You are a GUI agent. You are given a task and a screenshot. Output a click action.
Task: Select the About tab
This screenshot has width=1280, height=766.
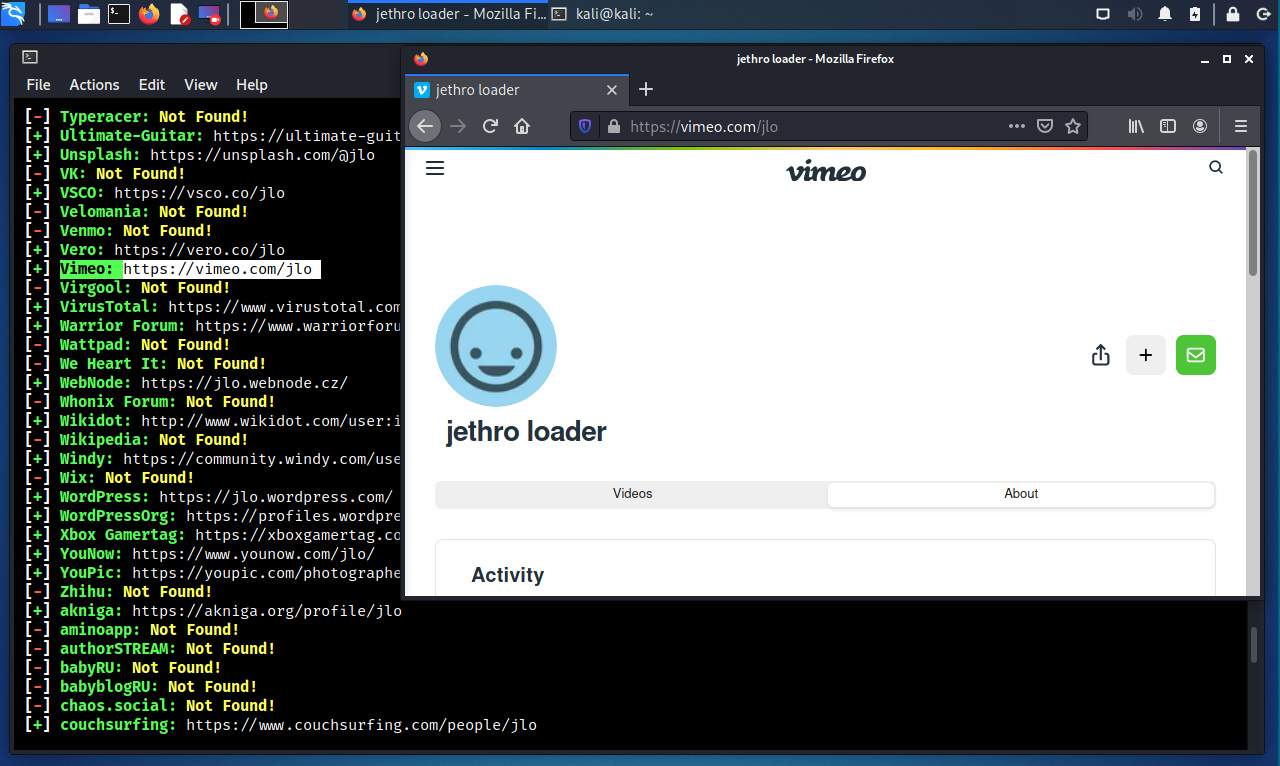tap(1021, 494)
